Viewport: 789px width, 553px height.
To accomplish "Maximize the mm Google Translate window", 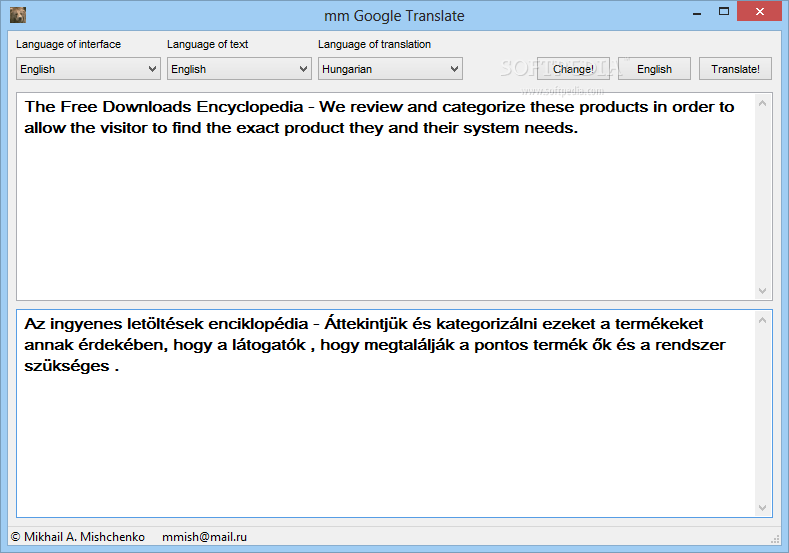I will pyautogui.click(x=724, y=12).
